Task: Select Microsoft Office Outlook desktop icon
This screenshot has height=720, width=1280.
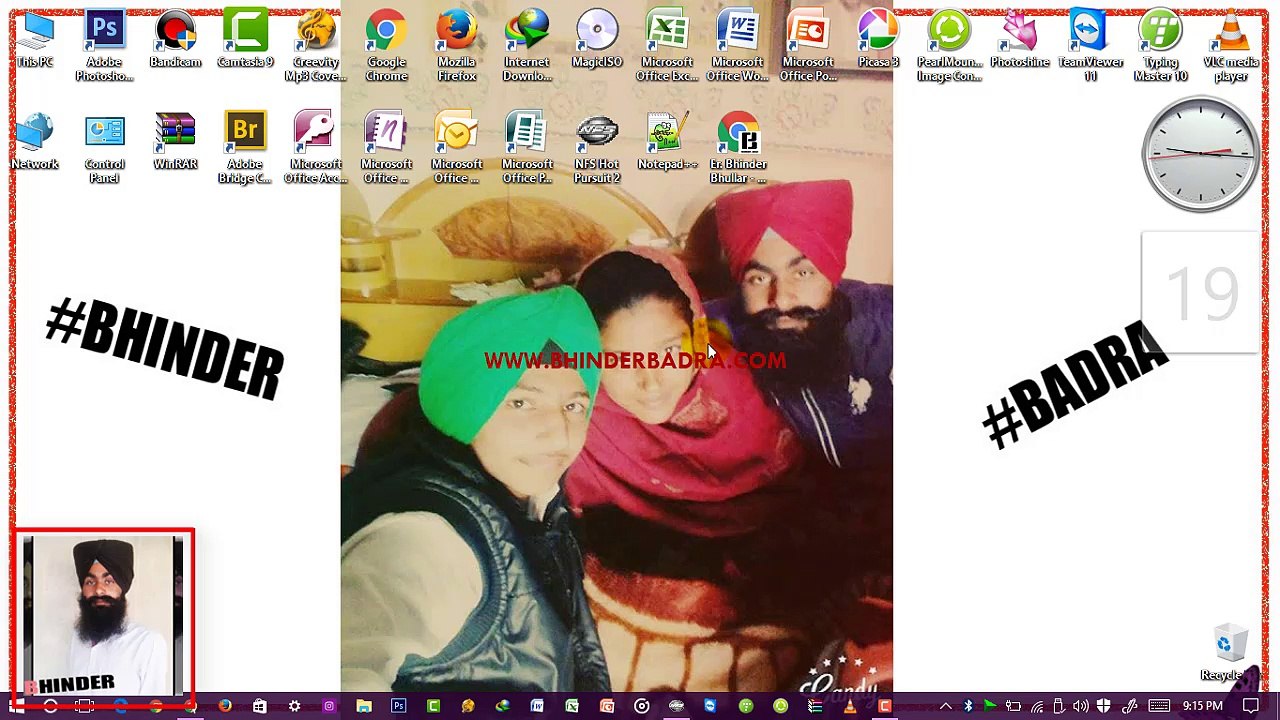Action: click(456, 148)
